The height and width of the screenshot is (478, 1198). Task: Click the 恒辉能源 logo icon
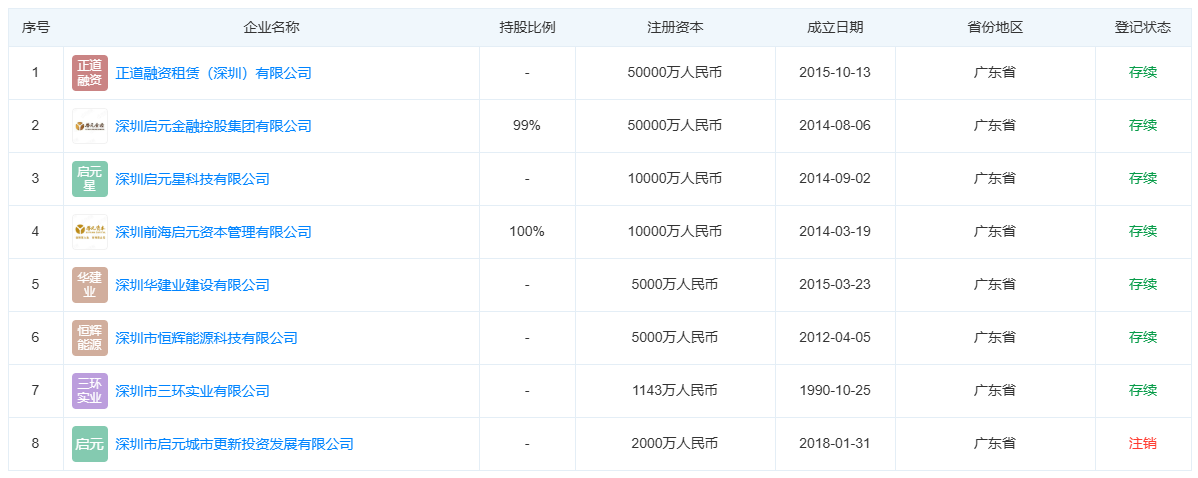pos(90,338)
